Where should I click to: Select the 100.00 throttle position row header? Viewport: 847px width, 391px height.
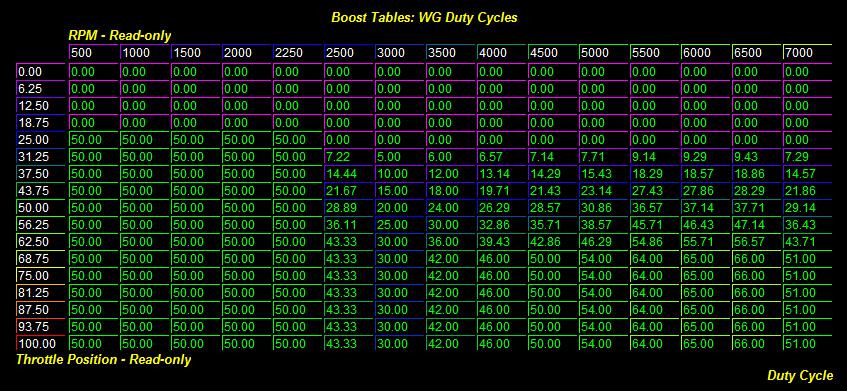41,343
